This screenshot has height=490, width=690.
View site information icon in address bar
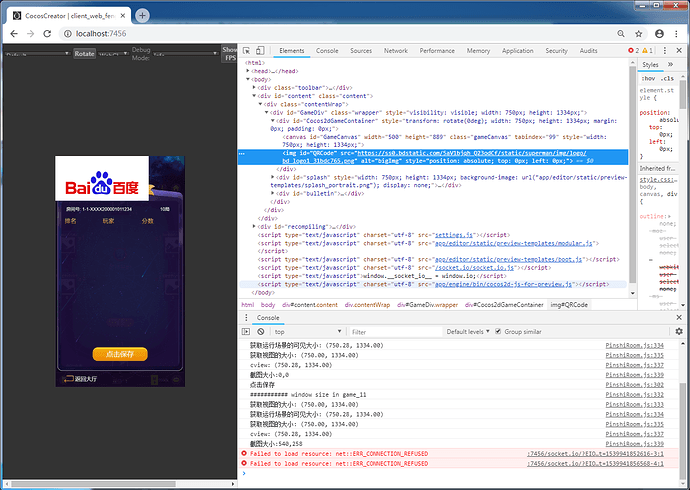[x=68, y=33]
